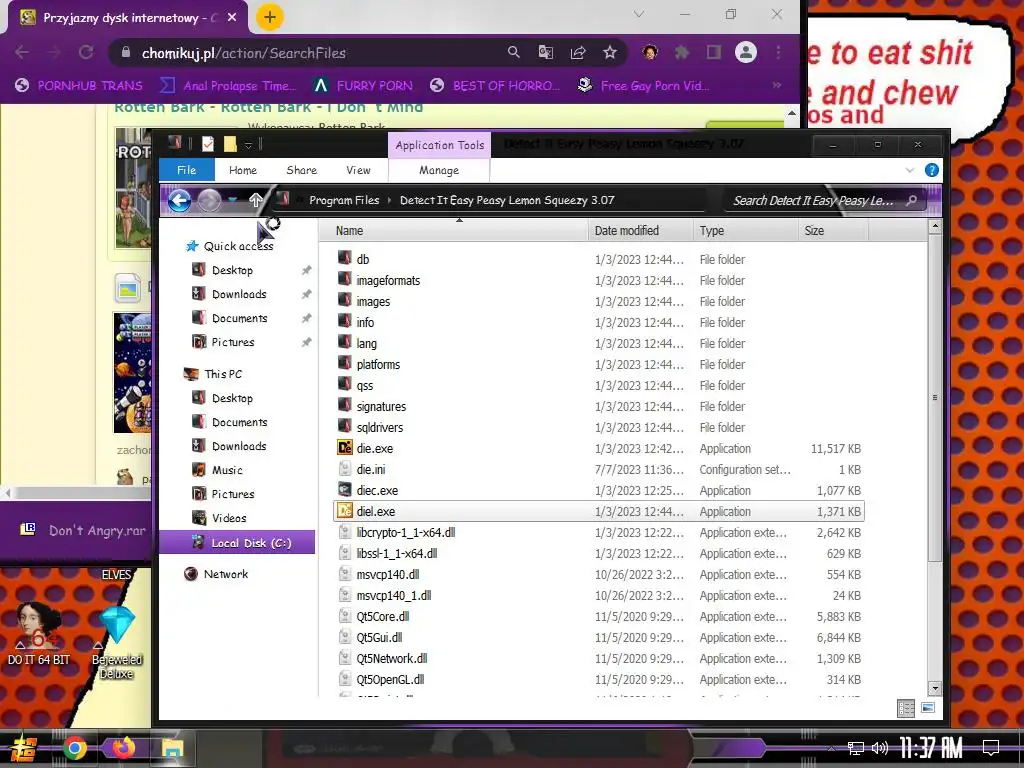
Task: Open Chrome extensions puzzle icon
Action: coord(682,52)
